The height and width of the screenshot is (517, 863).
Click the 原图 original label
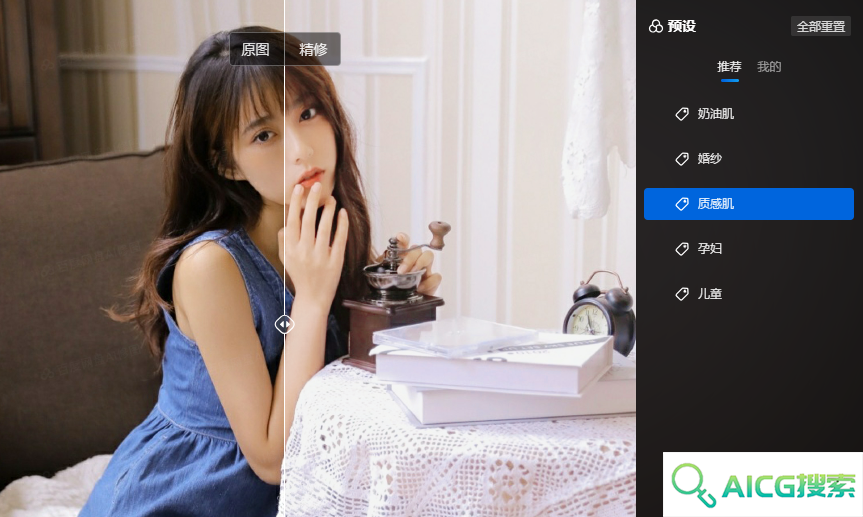(255, 50)
